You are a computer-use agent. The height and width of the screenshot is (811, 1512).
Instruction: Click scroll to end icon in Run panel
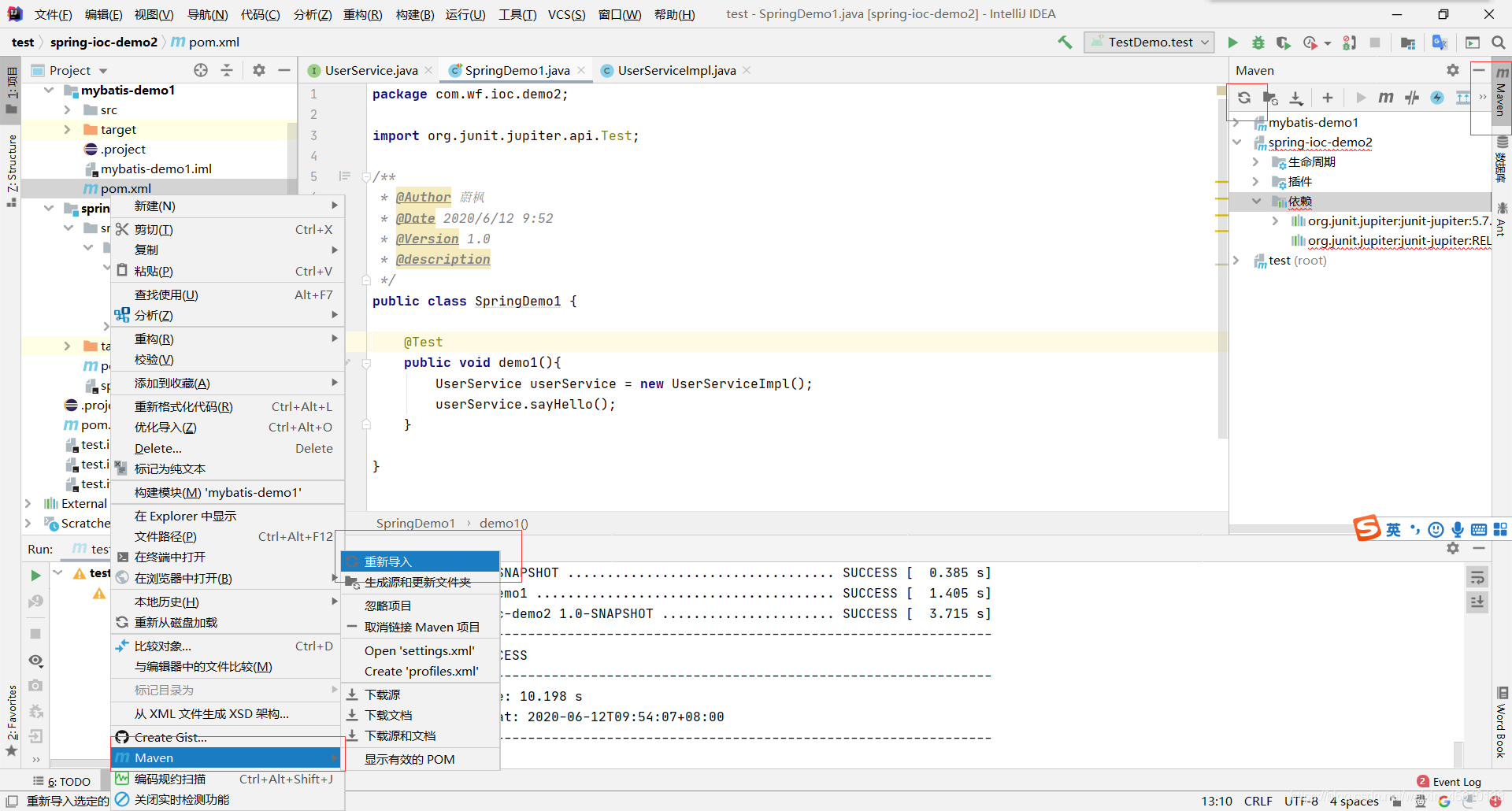[x=1477, y=602]
